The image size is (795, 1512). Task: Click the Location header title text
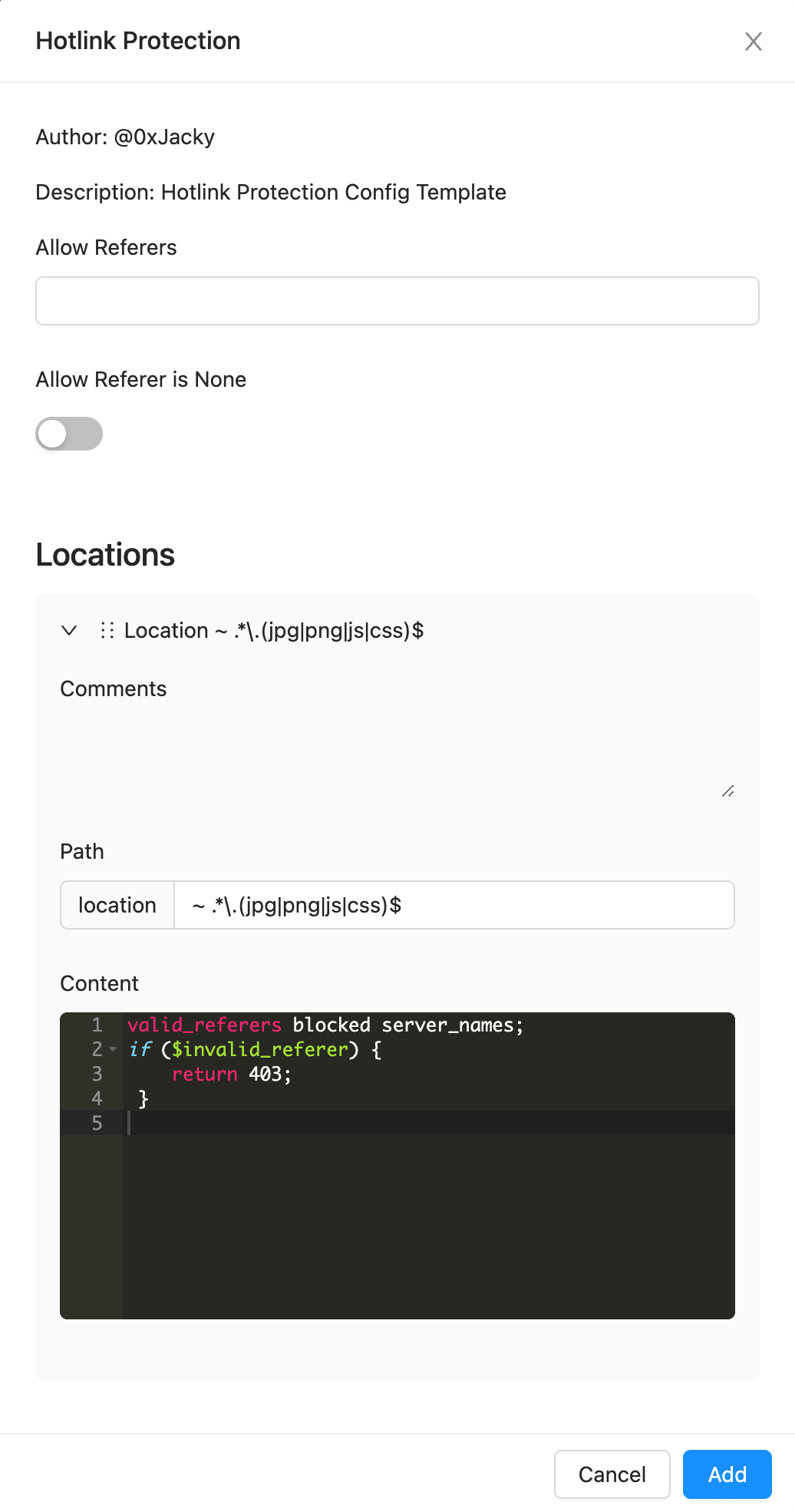274,631
